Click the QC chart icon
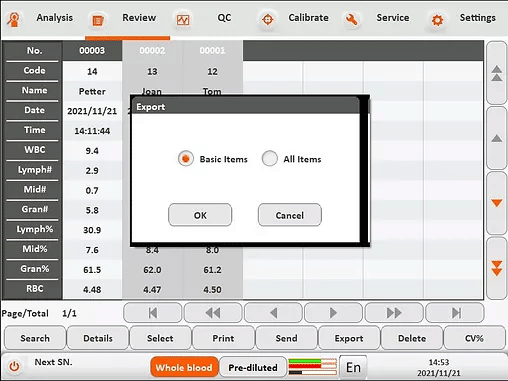 [x=183, y=20]
